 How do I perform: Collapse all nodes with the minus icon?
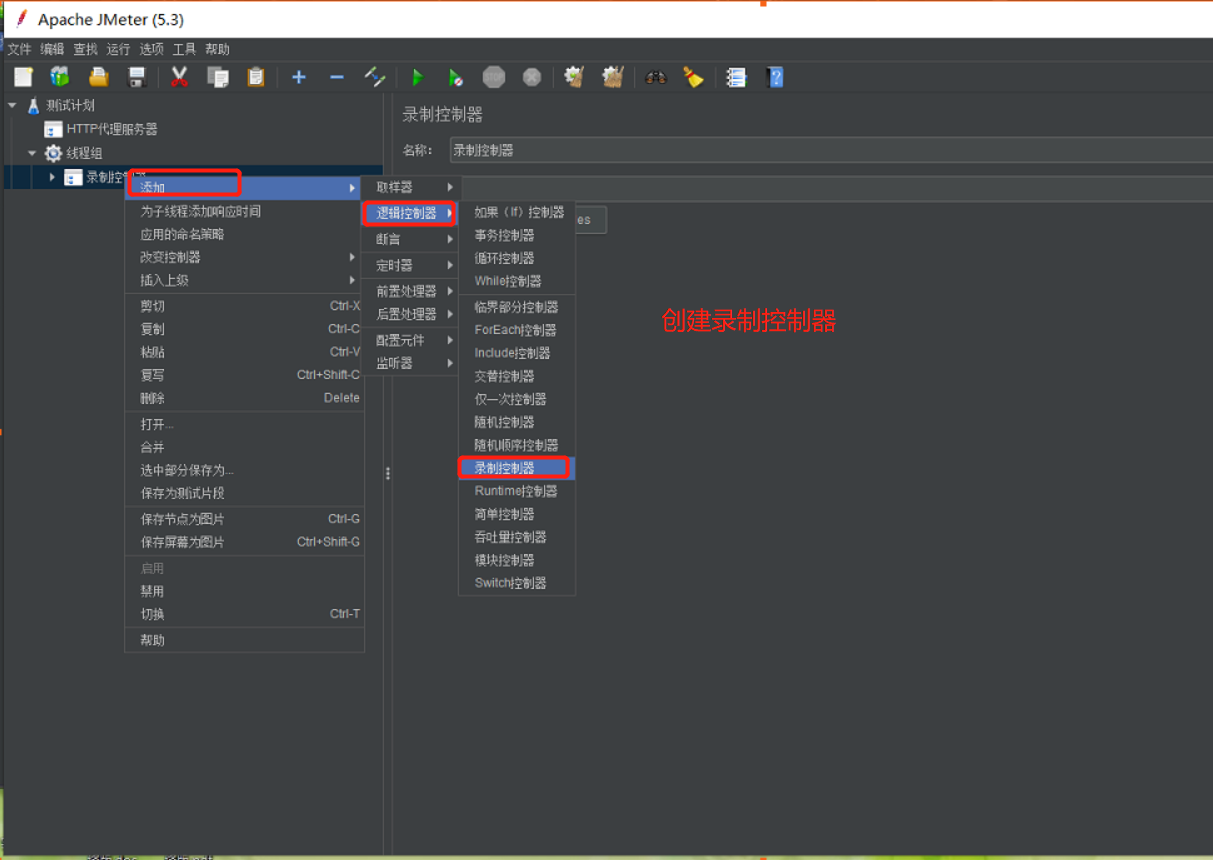coord(337,77)
